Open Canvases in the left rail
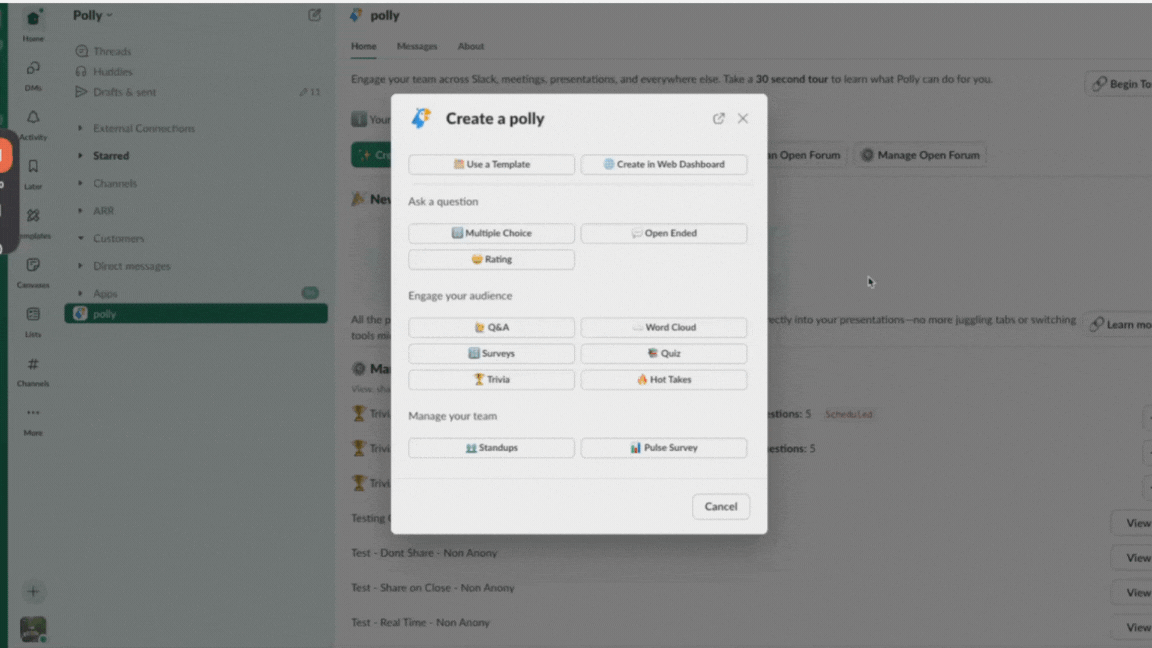The height and width of the screenshot is (648, 1152). pos(33,272)
